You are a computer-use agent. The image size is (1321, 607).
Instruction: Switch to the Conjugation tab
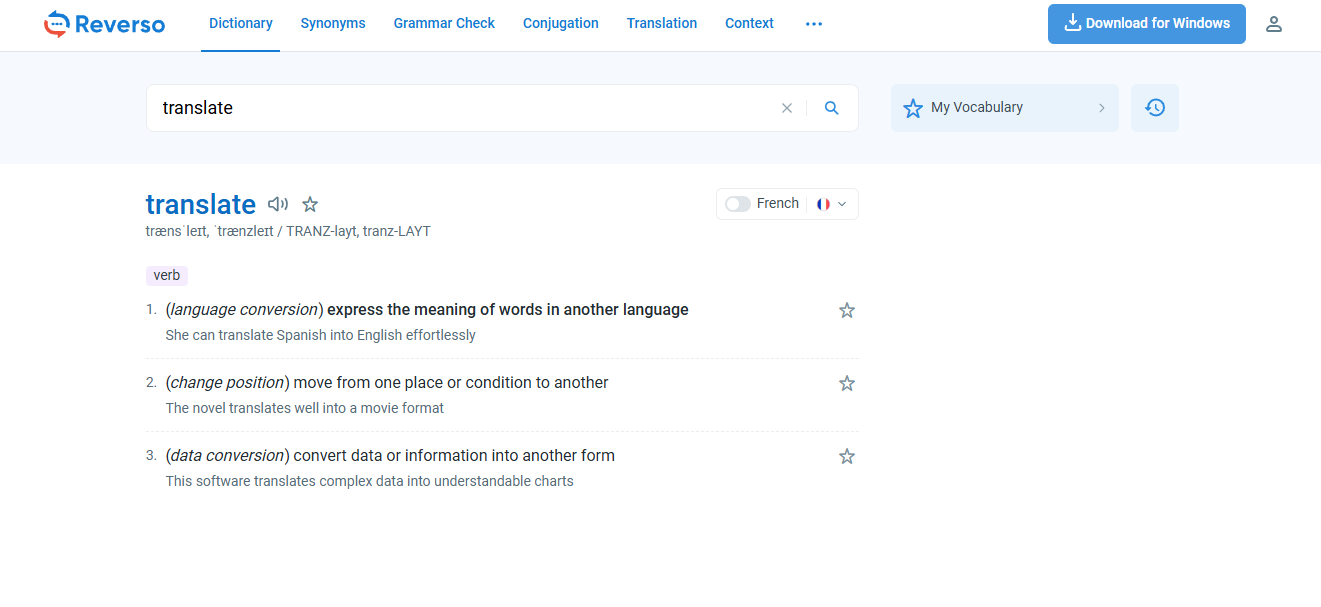[x=561, y=23]
